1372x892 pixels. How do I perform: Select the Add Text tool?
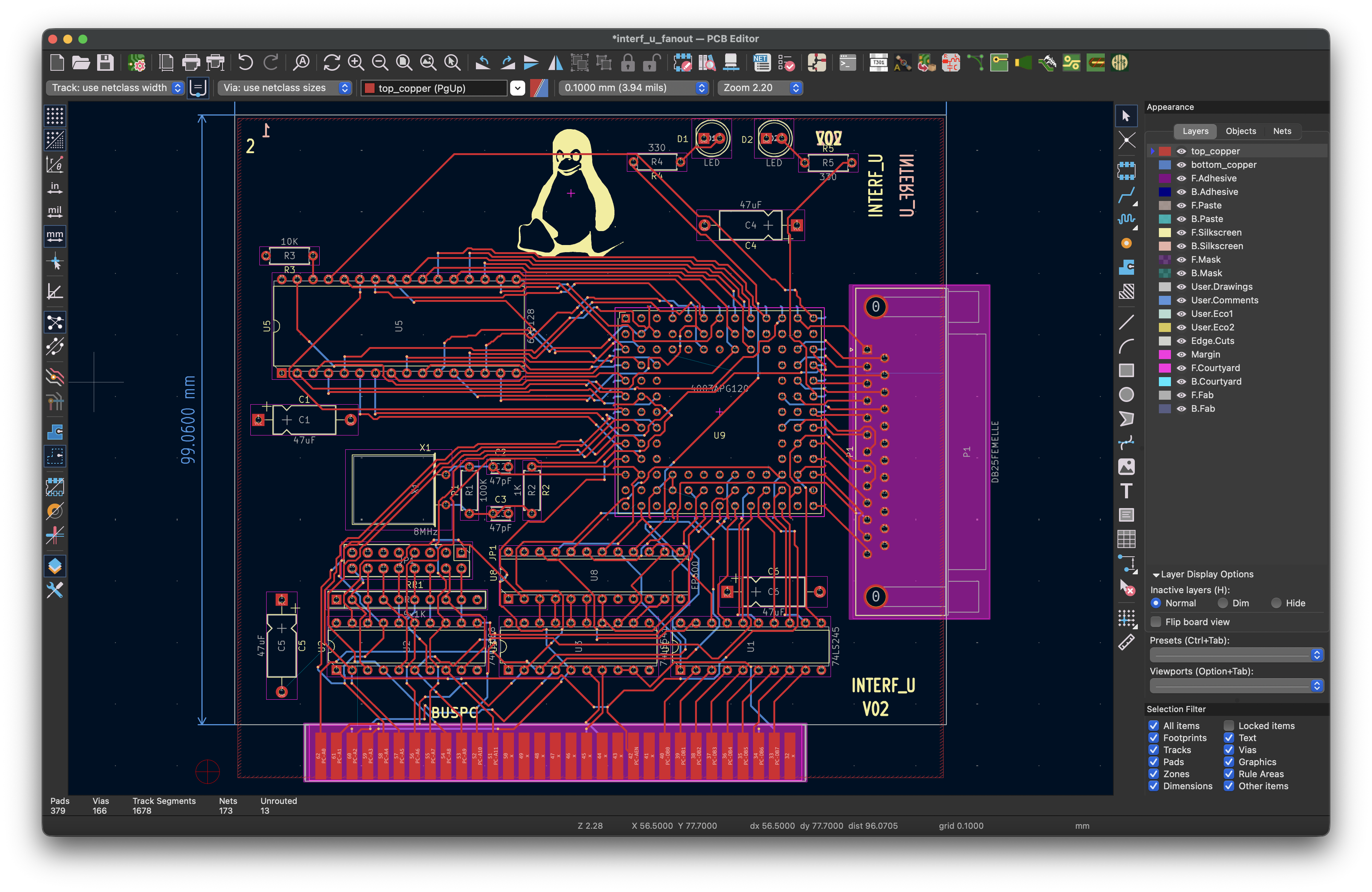coord(1127,491)
